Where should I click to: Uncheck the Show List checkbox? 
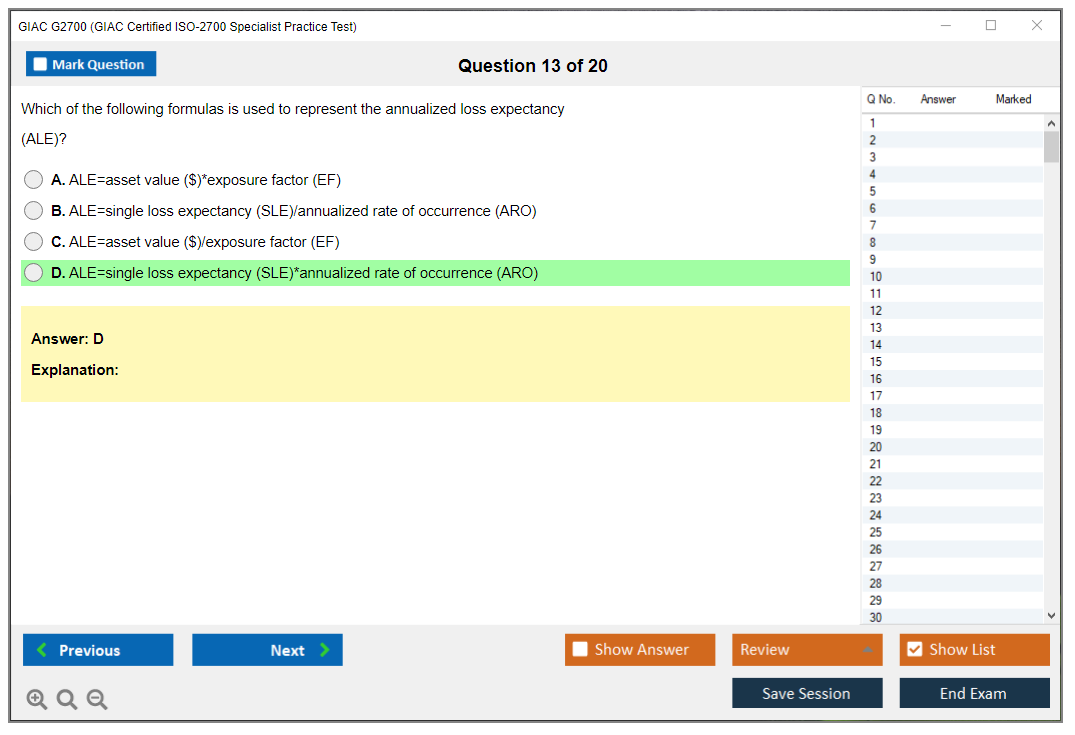914,649
